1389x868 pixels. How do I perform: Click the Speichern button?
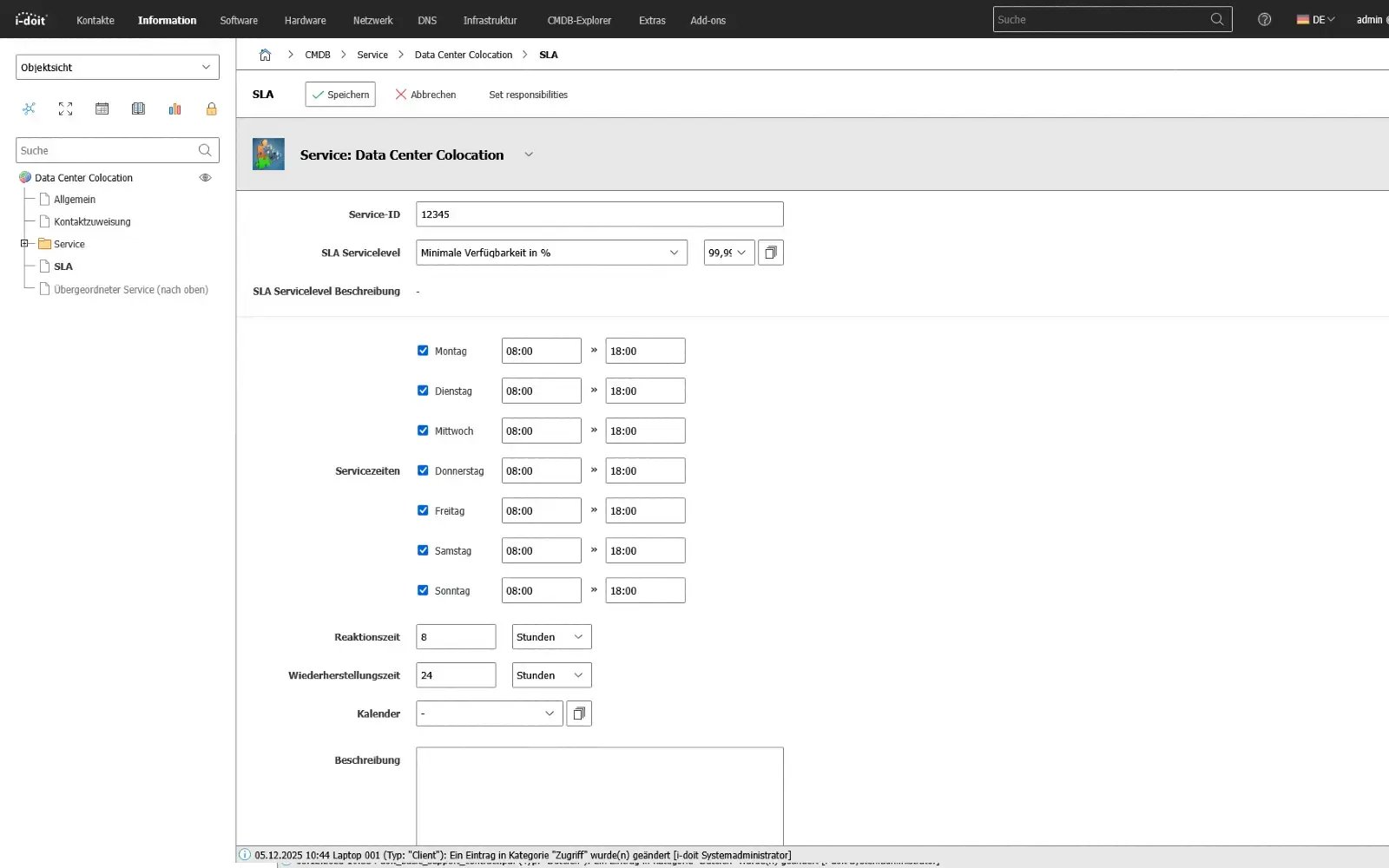click(x=339, y=95)
